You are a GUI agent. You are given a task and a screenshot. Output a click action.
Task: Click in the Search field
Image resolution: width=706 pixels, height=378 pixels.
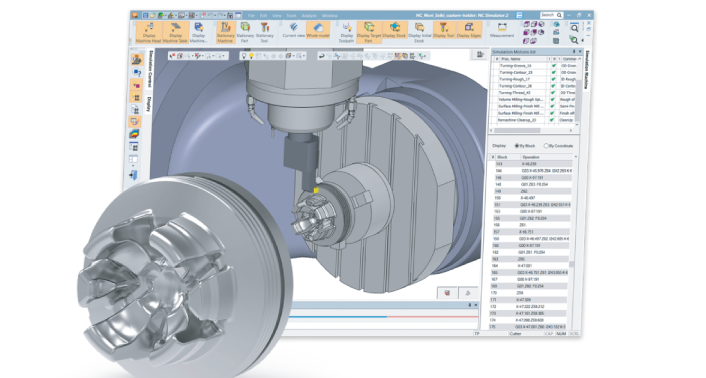pos(552,15)
